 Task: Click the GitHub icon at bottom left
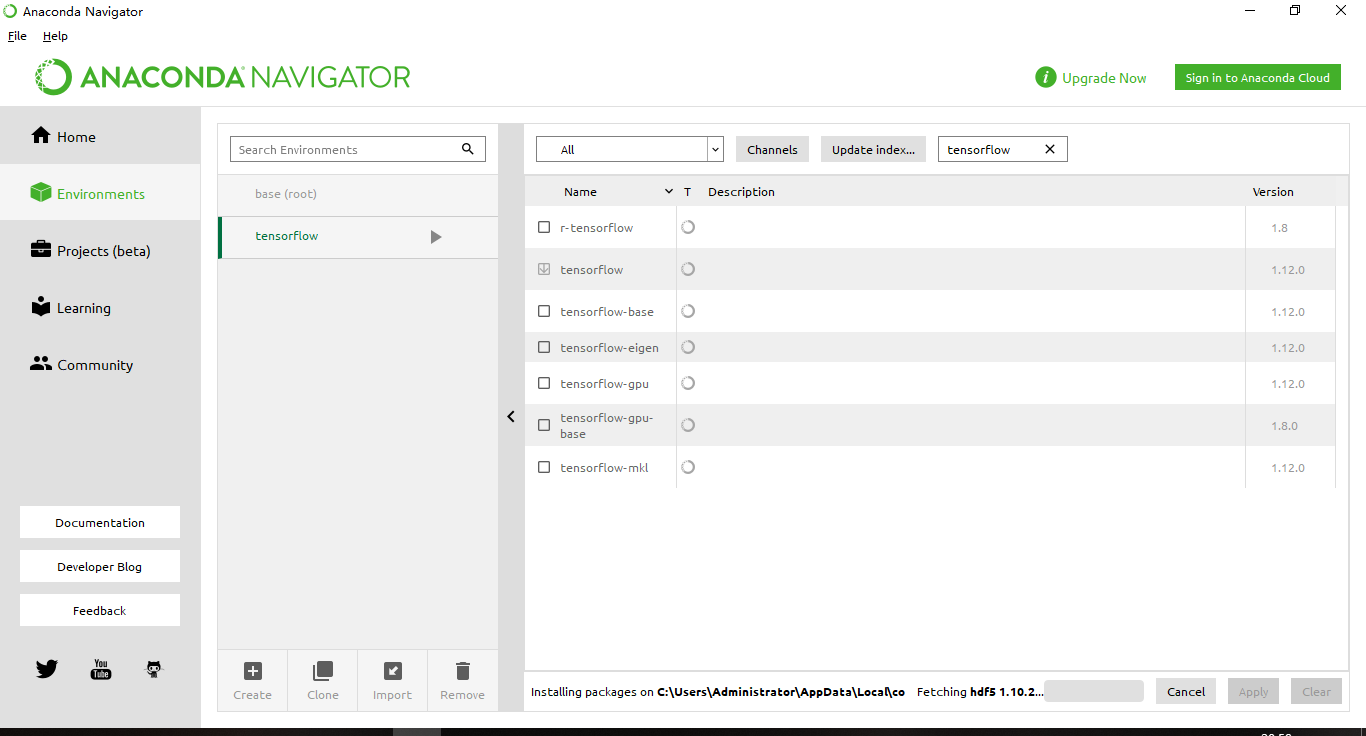pos(153,669)
